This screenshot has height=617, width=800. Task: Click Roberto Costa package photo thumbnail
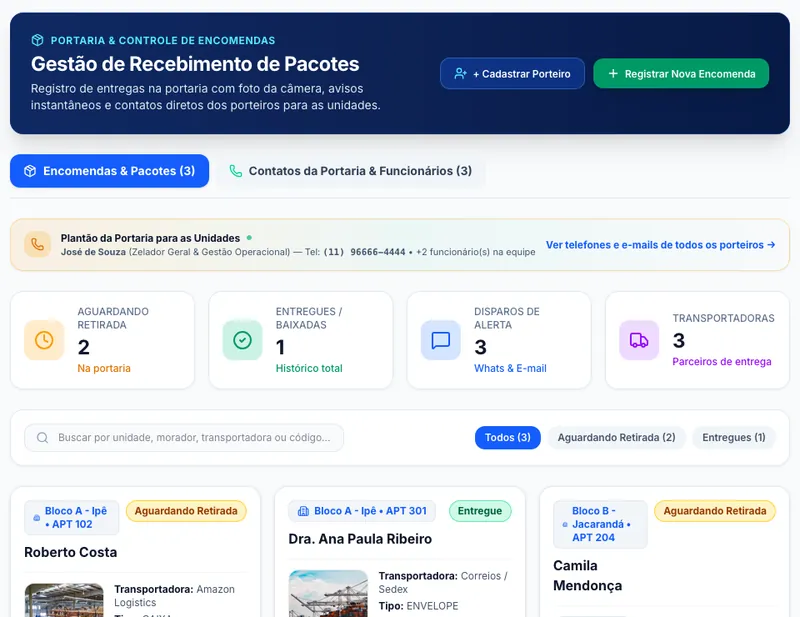[x=64, y=600]
